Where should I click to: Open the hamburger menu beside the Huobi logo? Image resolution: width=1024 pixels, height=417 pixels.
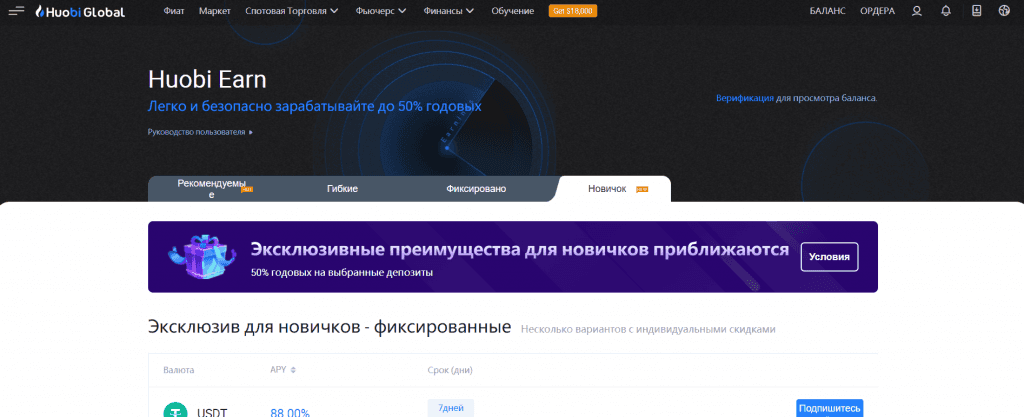(x=16, y=11)
